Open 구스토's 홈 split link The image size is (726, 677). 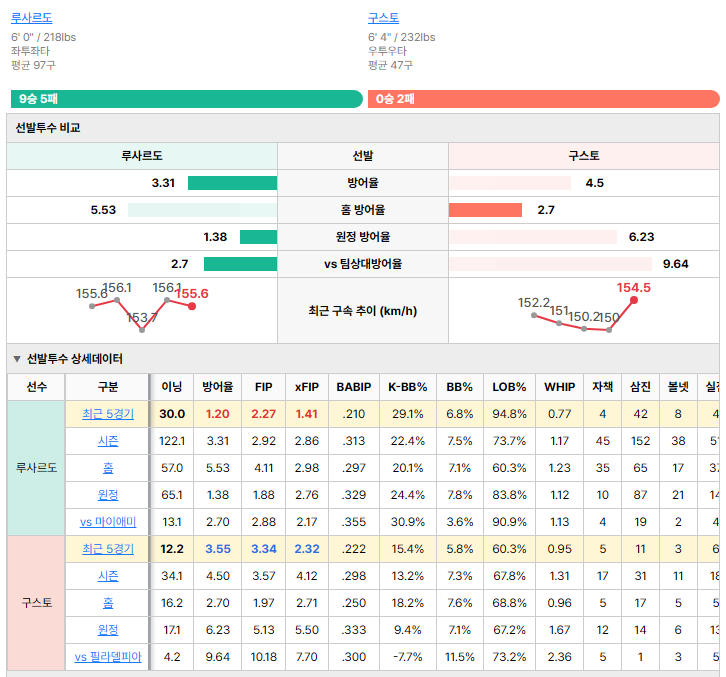(x=108, y=602)
